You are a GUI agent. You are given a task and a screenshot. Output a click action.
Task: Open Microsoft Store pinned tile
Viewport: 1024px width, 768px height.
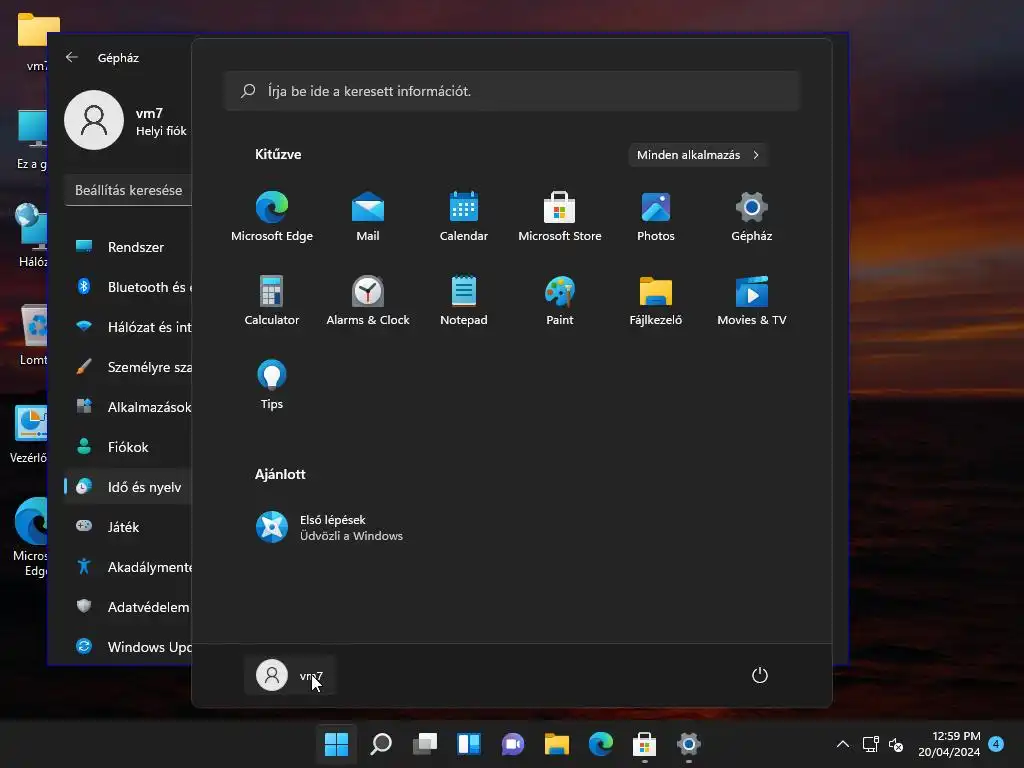coord(560,217)
